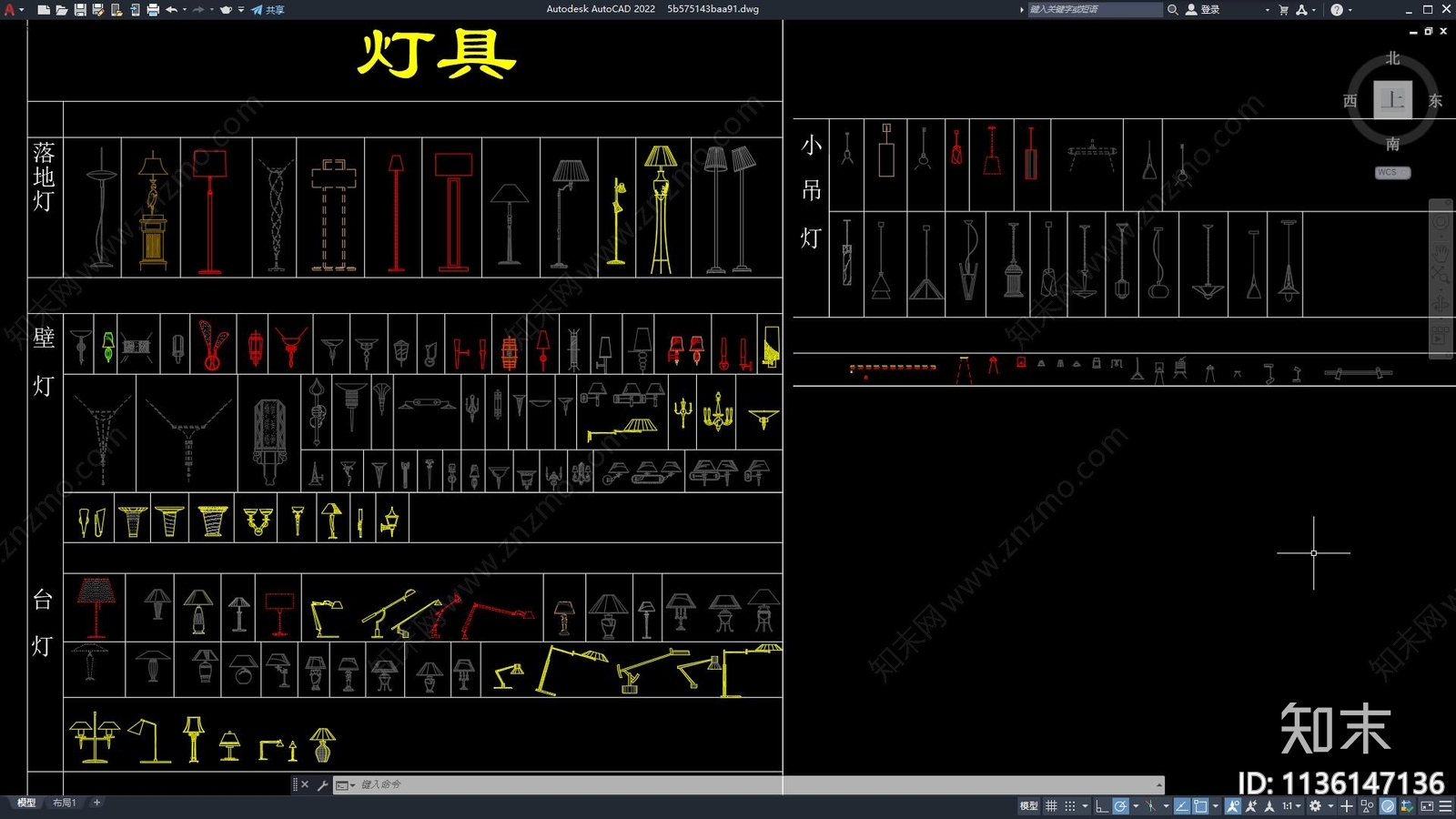The height and width of the screenshot is (819, 1456).
Task: Open the AutoCAD application menu (red A)
Action: click(11, 9)
